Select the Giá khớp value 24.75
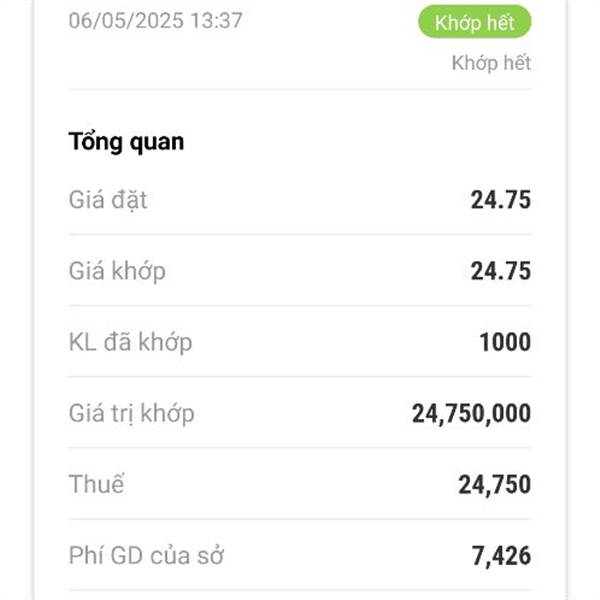This screenshot has width=600, height=600. (501, 271)
